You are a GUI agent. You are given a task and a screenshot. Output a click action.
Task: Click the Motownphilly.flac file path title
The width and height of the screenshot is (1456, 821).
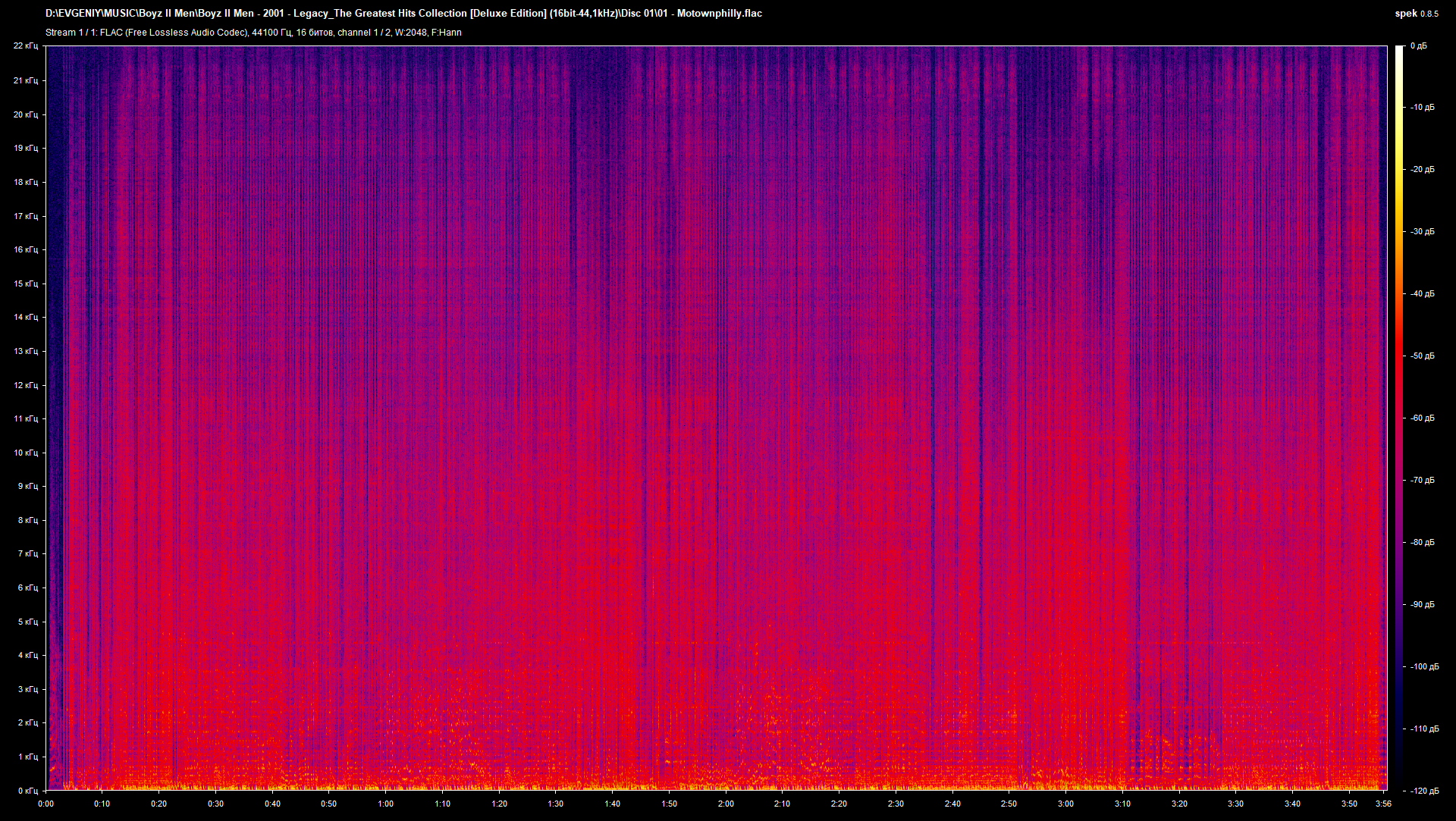pos(403,13)
